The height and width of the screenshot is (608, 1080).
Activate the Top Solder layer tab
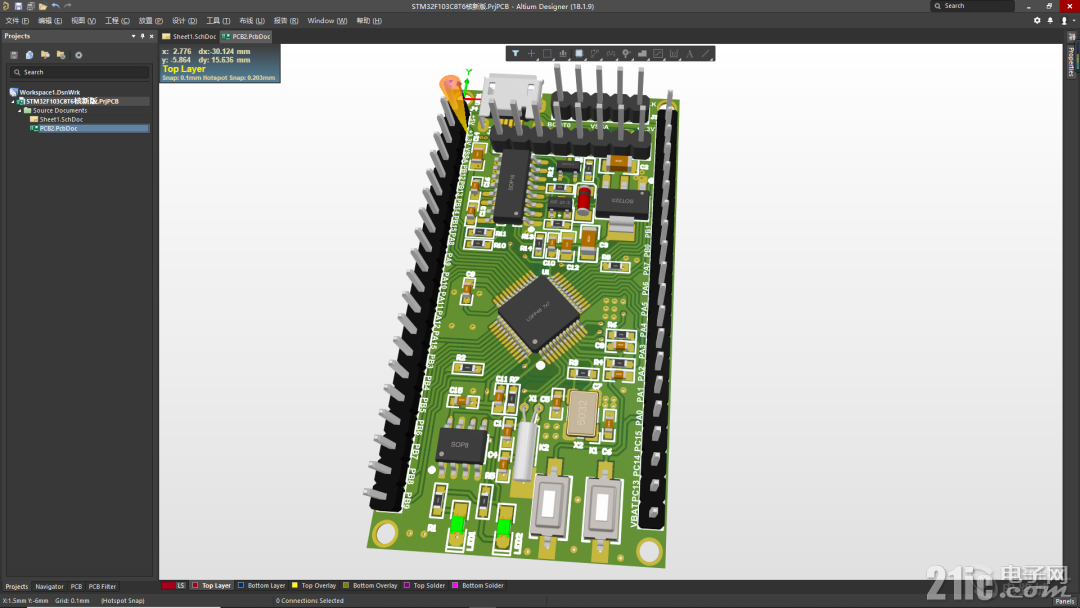click(x=425, y=585)
